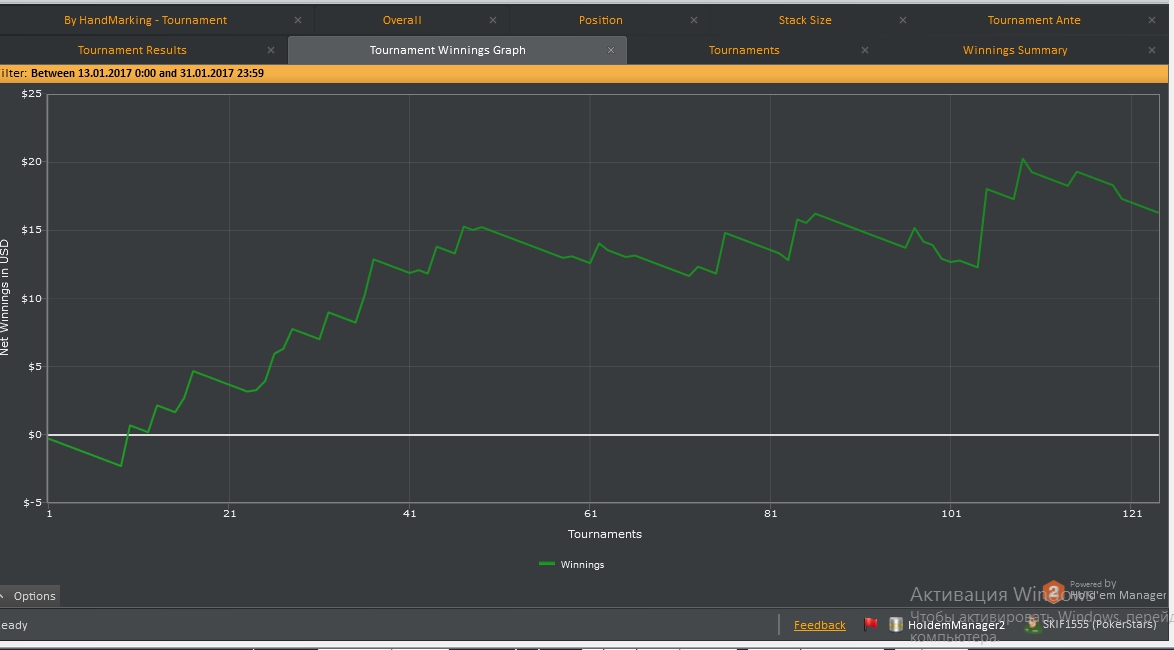Screen dimensions: 1174x650
Task: Click the red flag icon in status bar
Action: coord(871,624)
